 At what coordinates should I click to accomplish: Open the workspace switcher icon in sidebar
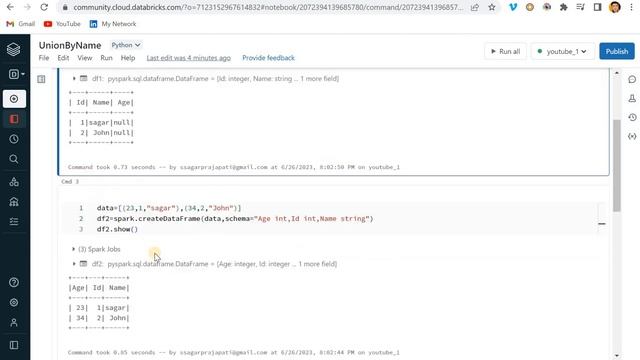[16, 74]
